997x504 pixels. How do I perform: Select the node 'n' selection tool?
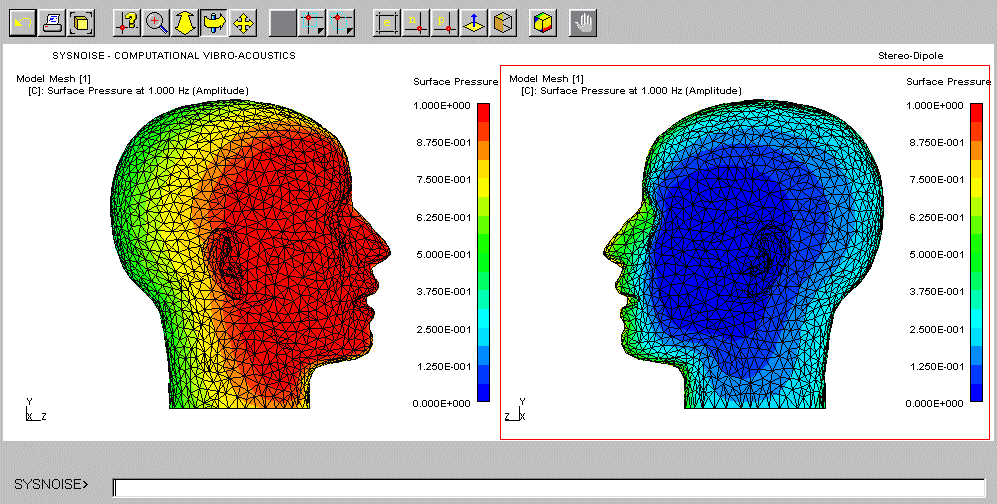pos(416,21)
